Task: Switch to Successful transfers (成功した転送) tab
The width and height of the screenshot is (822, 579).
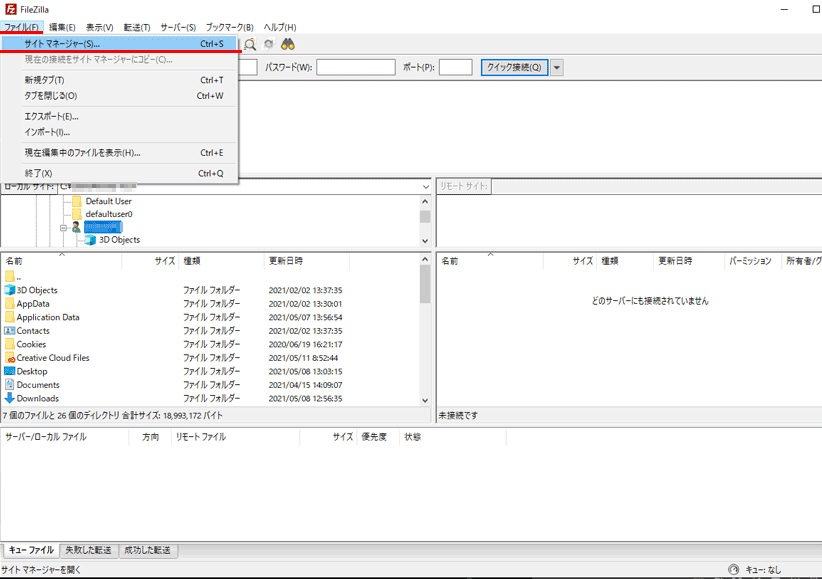Action: [147, 550]
